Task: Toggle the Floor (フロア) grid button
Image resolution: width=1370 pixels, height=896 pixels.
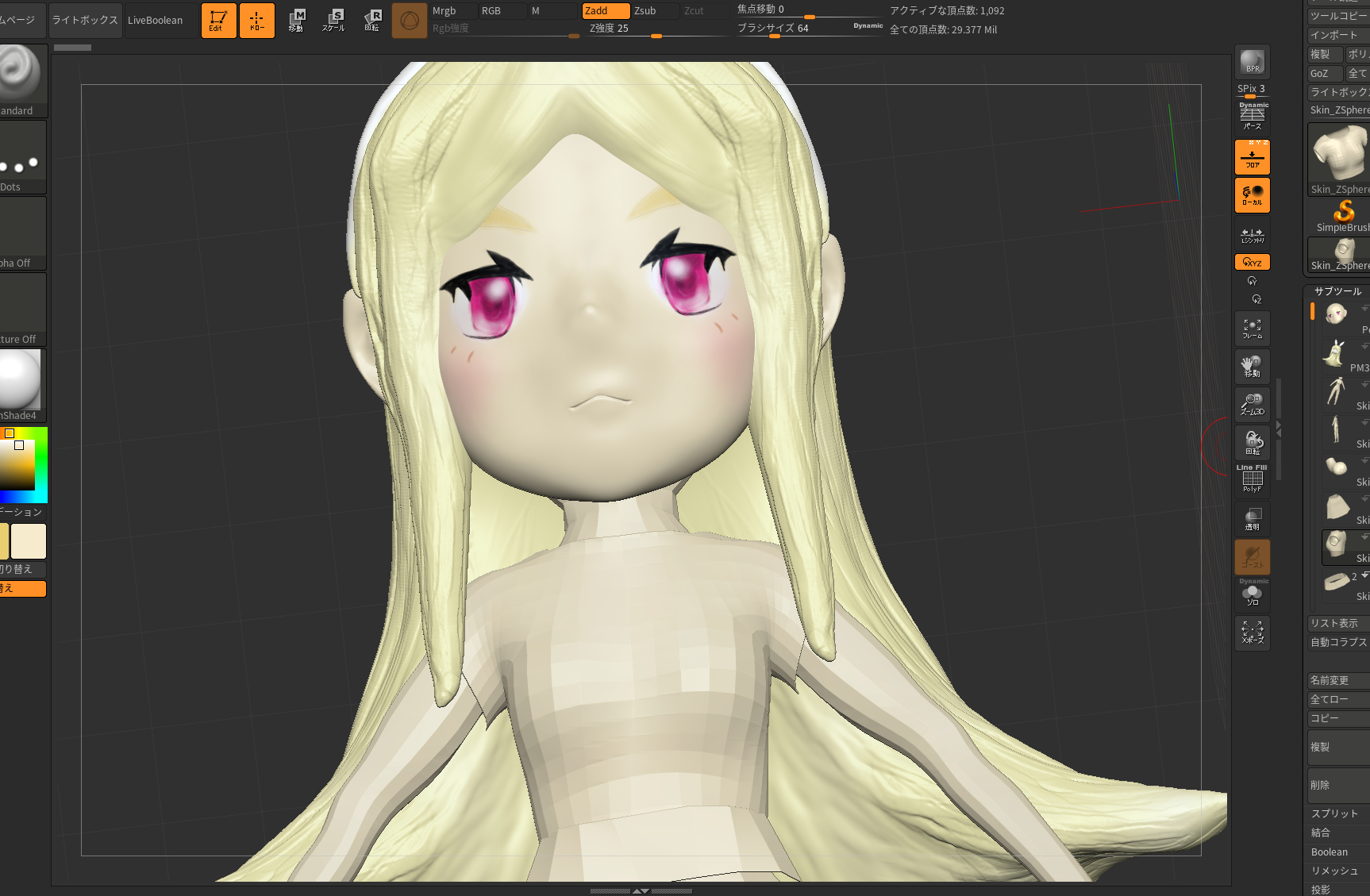Action: pyautogui.click(x=1253, y=157)
